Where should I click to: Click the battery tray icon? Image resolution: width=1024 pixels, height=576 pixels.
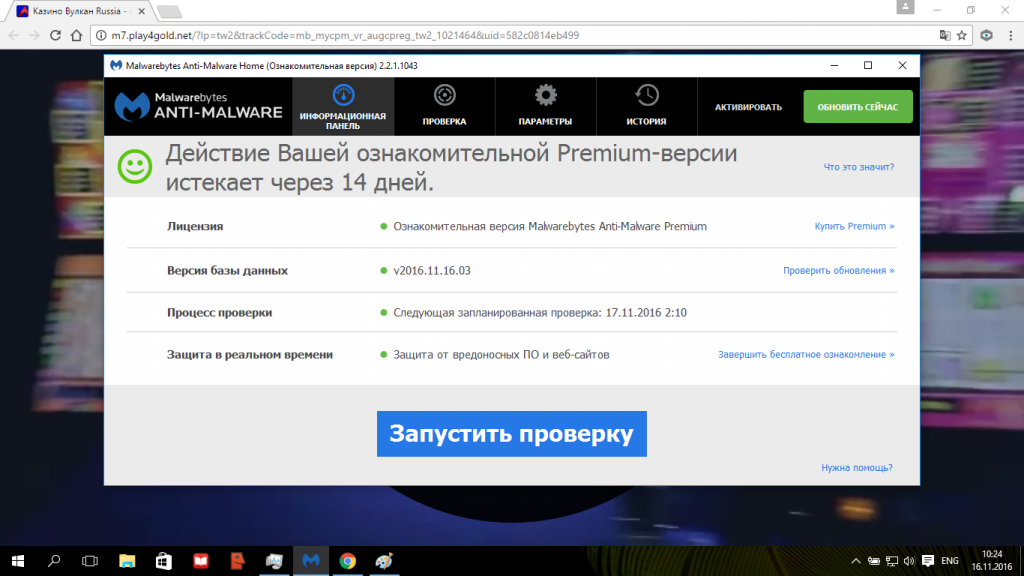pos(874,561)
